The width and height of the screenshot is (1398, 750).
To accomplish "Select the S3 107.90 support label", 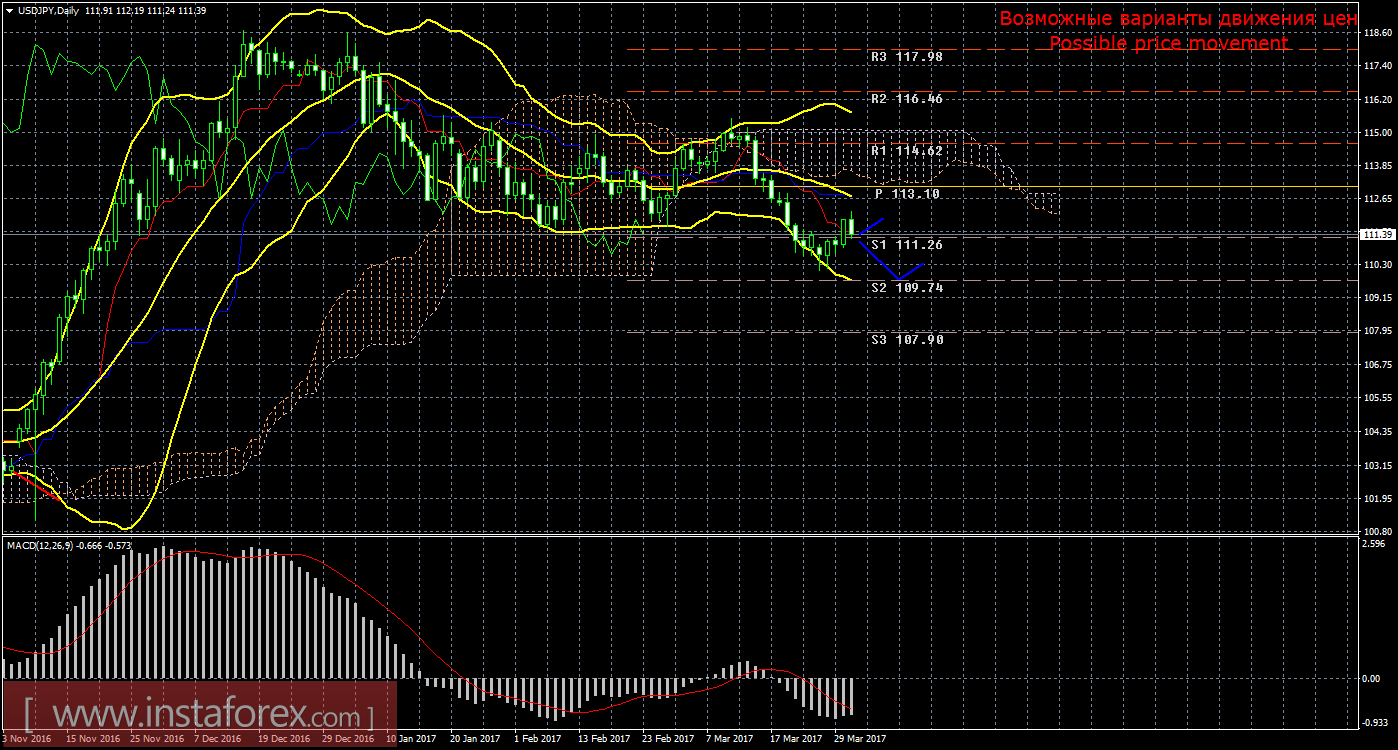I will [x=906, y=339].
